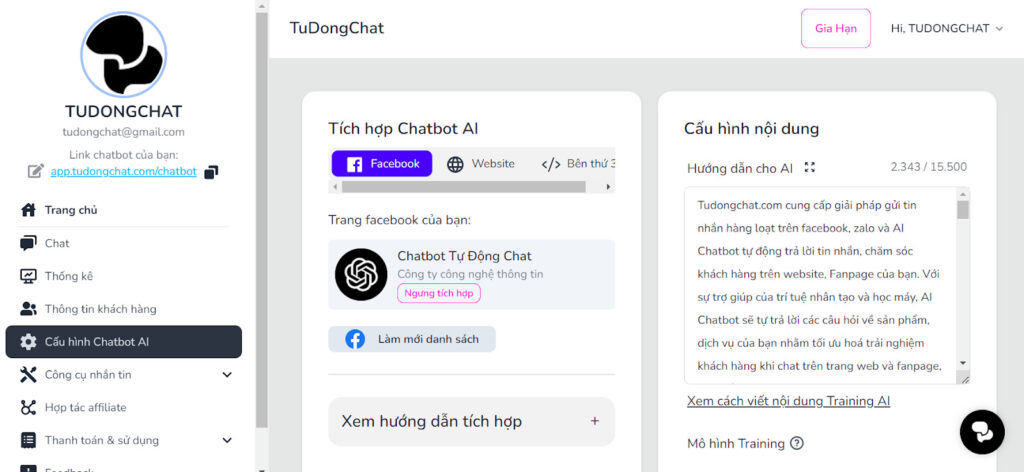Image resolution: width=1024 pixels, height=472 pixels.
Task: Expand the Công cụ nhắn tin submenu chevron
Action: point(227,375)
